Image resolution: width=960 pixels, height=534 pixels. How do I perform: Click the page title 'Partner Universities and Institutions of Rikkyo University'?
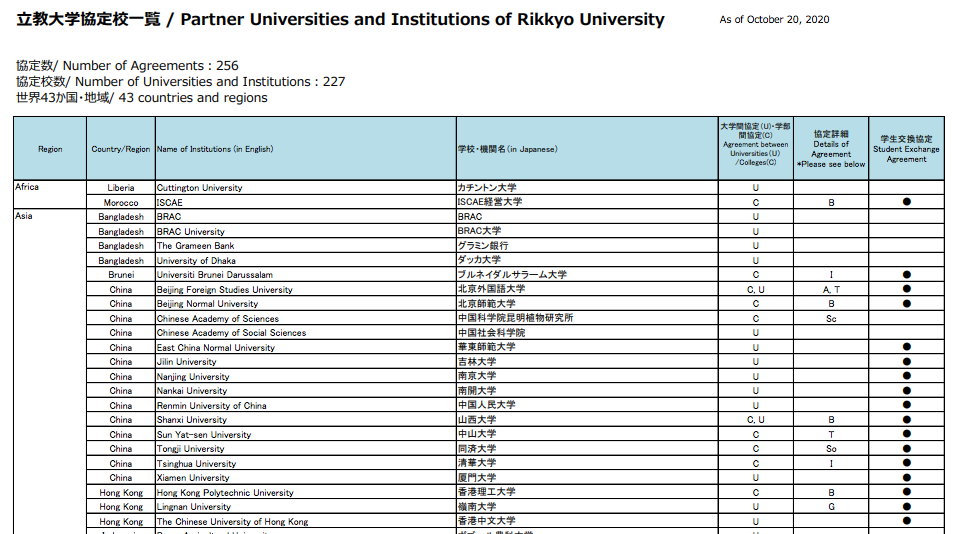pyautogui.click(x=422, y=20)
